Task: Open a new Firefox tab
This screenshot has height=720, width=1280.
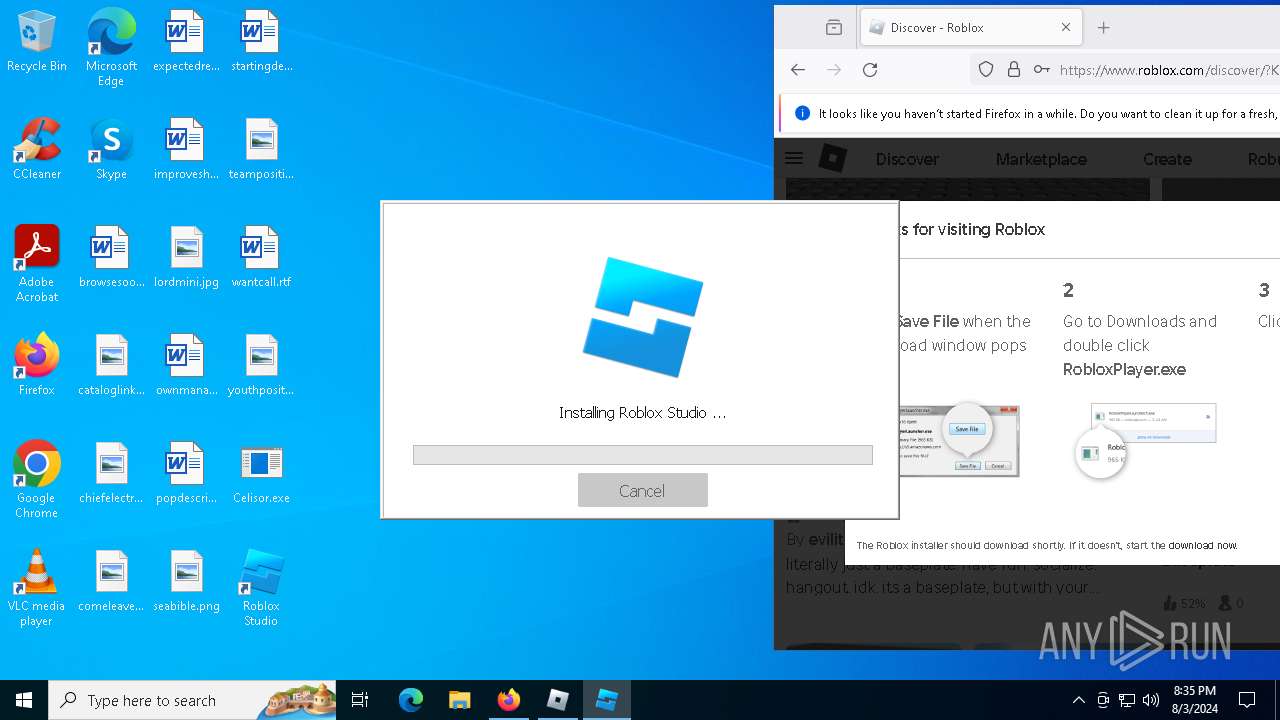Action: point(1103,27)
